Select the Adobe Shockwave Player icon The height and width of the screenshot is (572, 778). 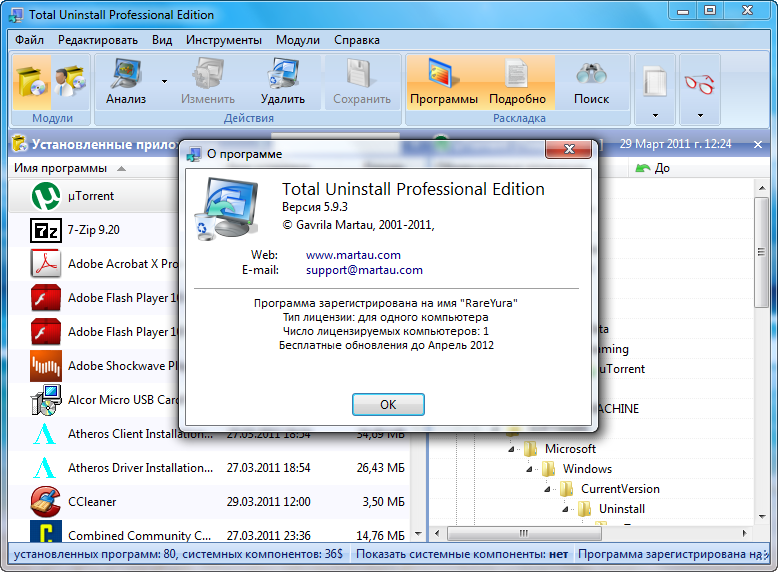tap(46, 366)
